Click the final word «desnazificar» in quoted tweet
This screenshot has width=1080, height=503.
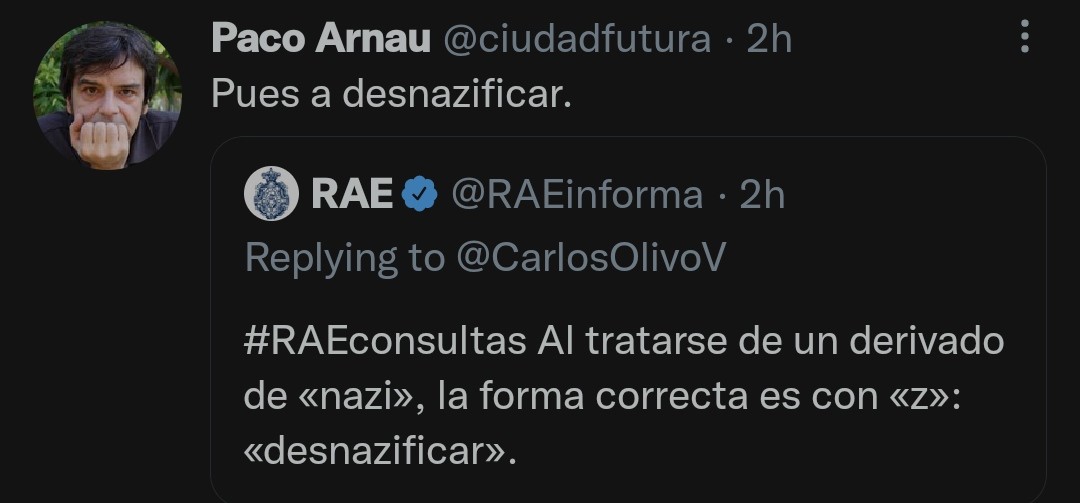pos(380,452)
